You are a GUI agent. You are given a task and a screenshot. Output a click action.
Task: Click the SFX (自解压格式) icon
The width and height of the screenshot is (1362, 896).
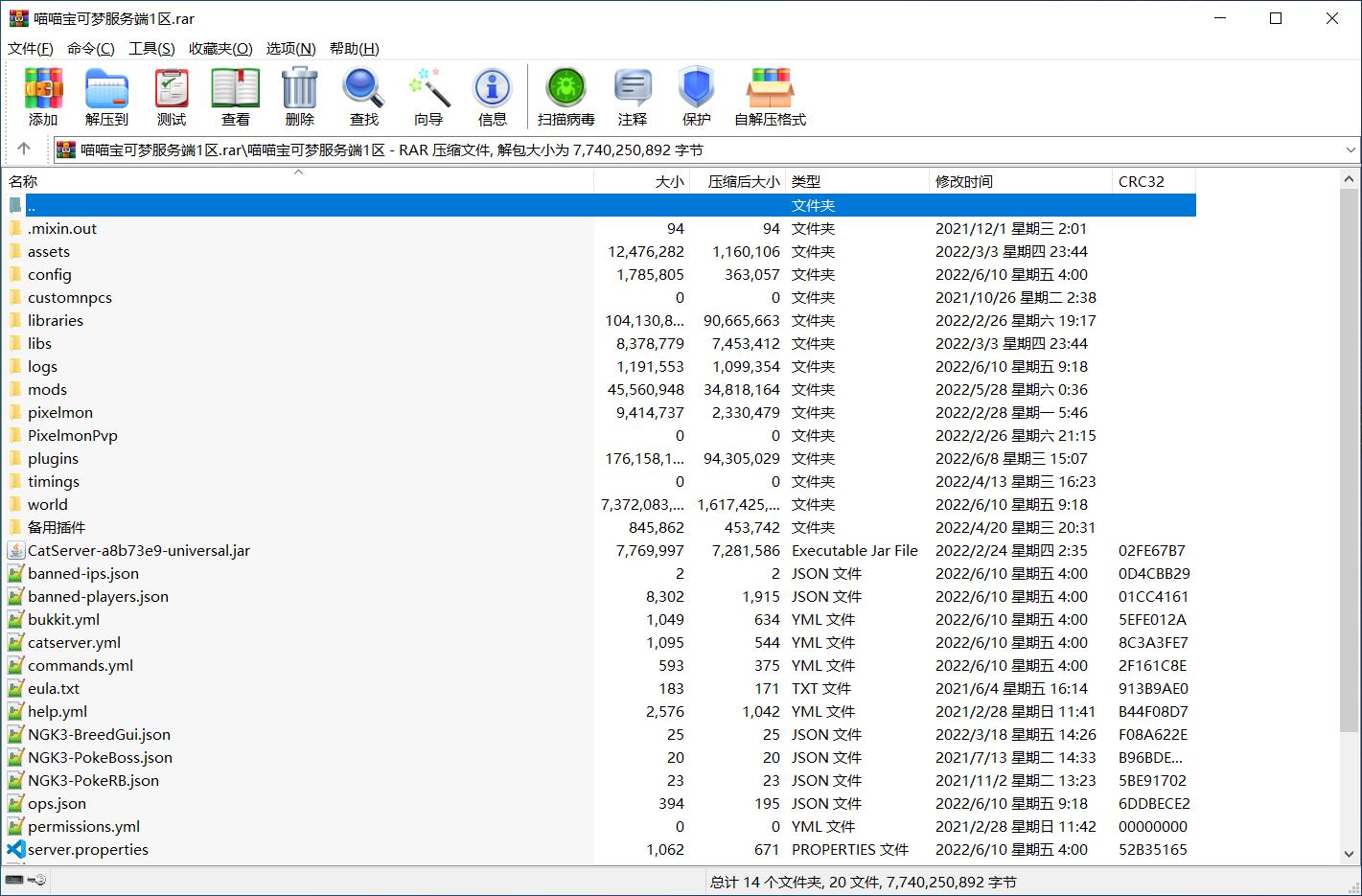click(x=771, y=88)
